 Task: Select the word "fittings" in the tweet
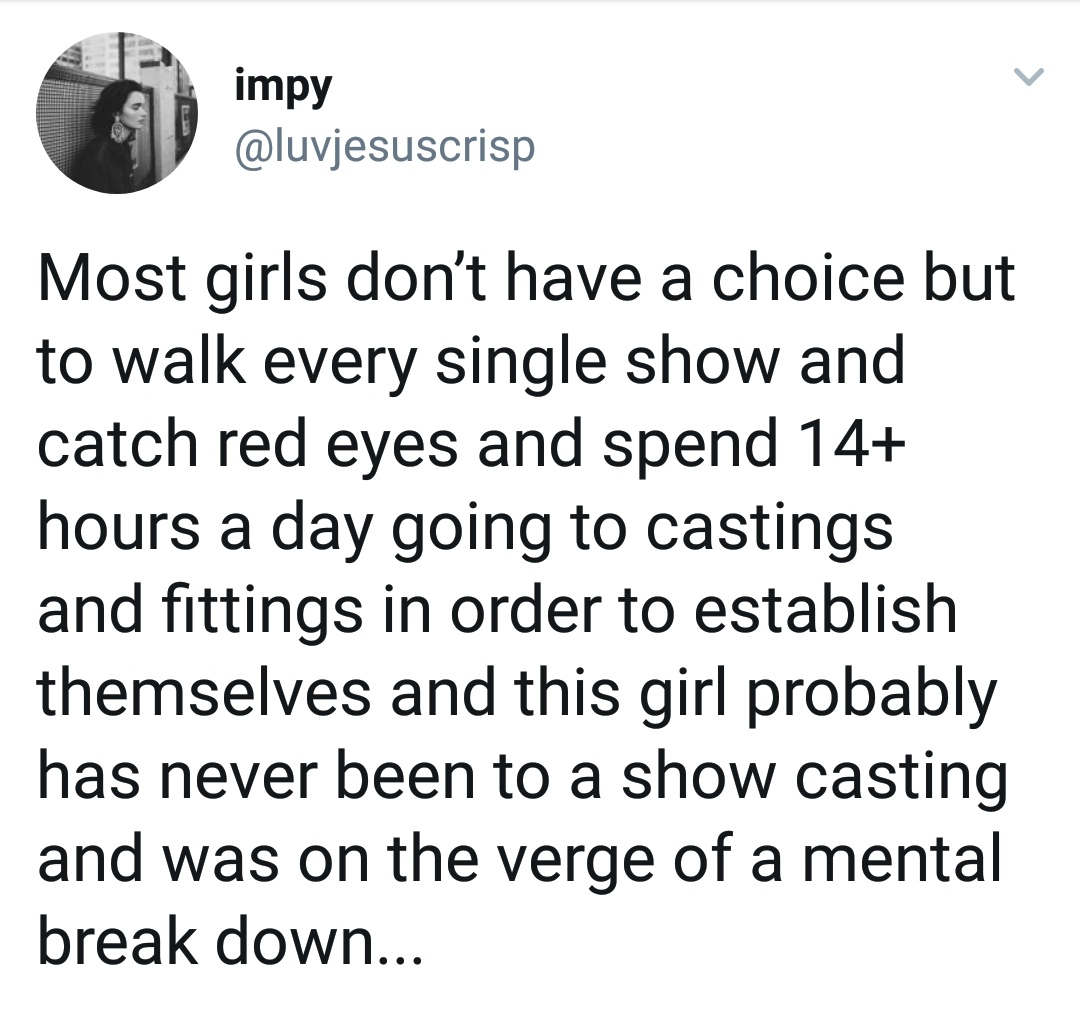click(262, 612)
